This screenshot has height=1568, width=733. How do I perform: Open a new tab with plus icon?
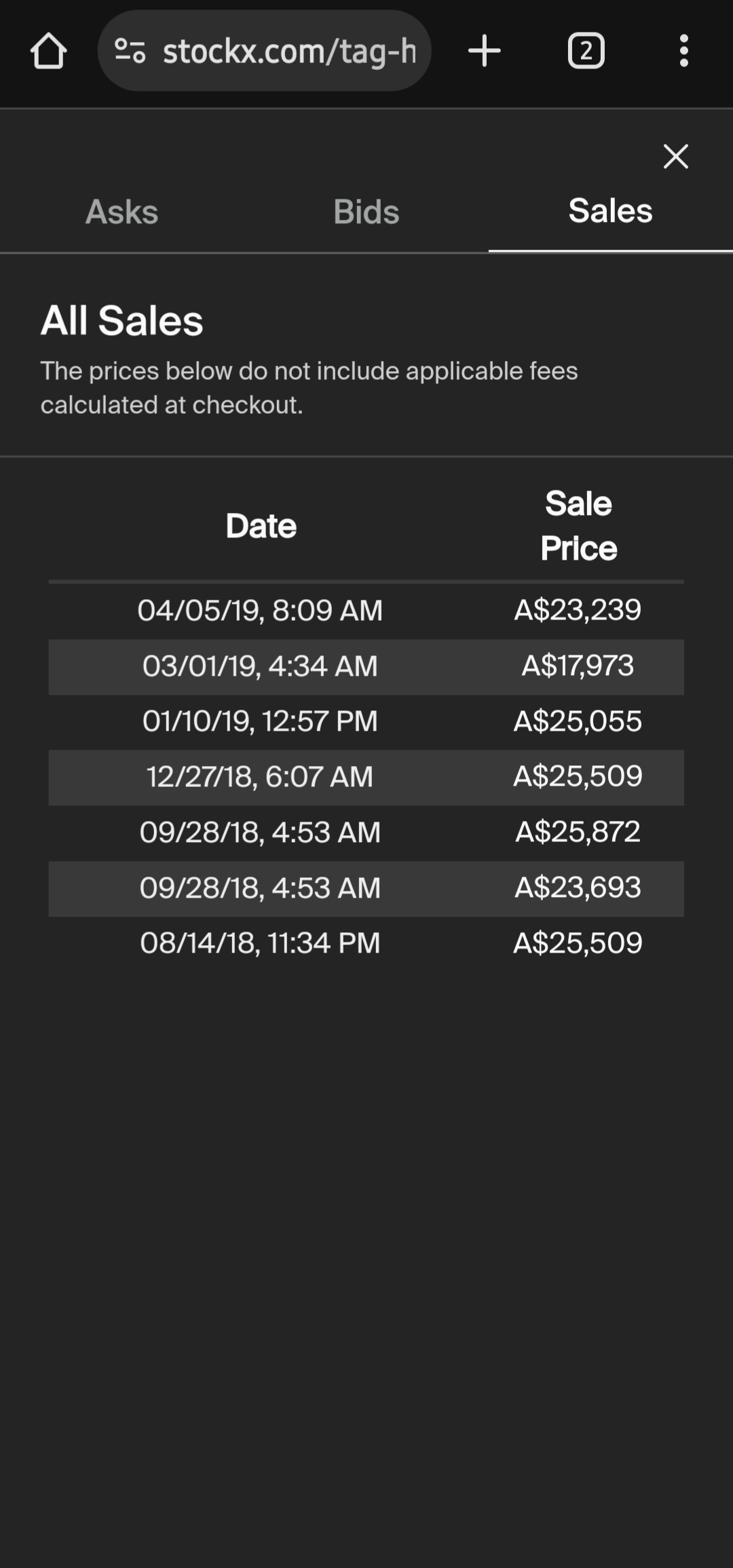(485, 51)
